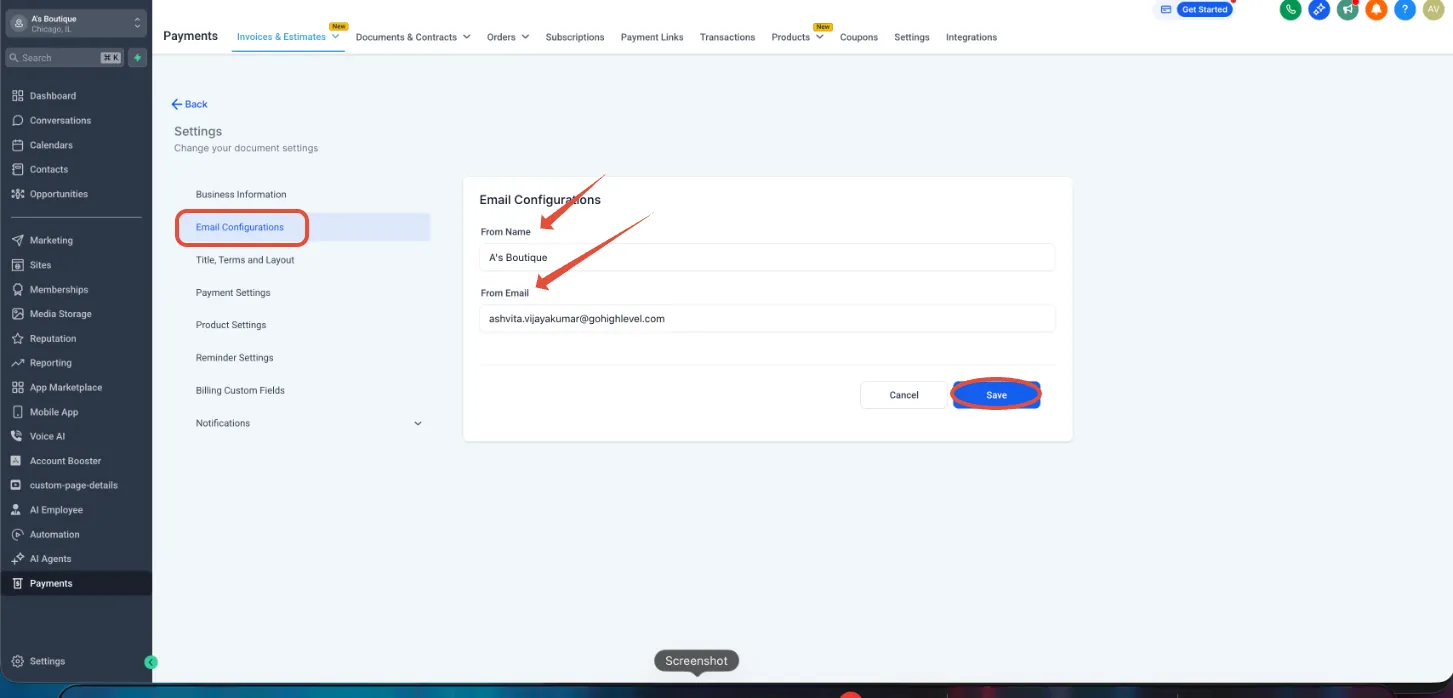The width and height of the screenshot is (1453, 698).
Task: Click the green sparkle icon beside search
Action: 137,58
